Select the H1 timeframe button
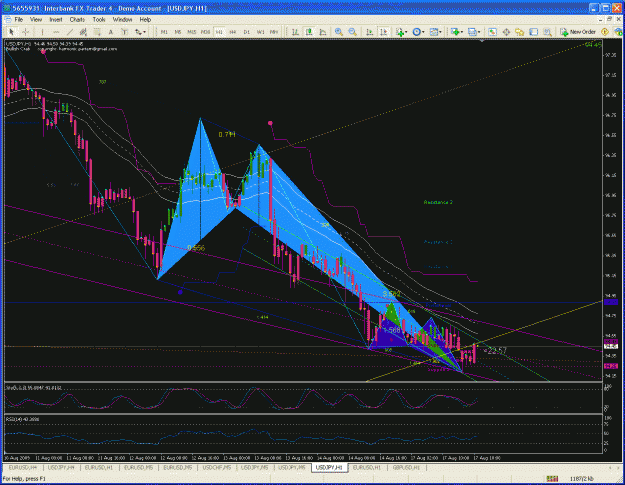This screenshot has width=625, height=485. click(x=219, y=32)
